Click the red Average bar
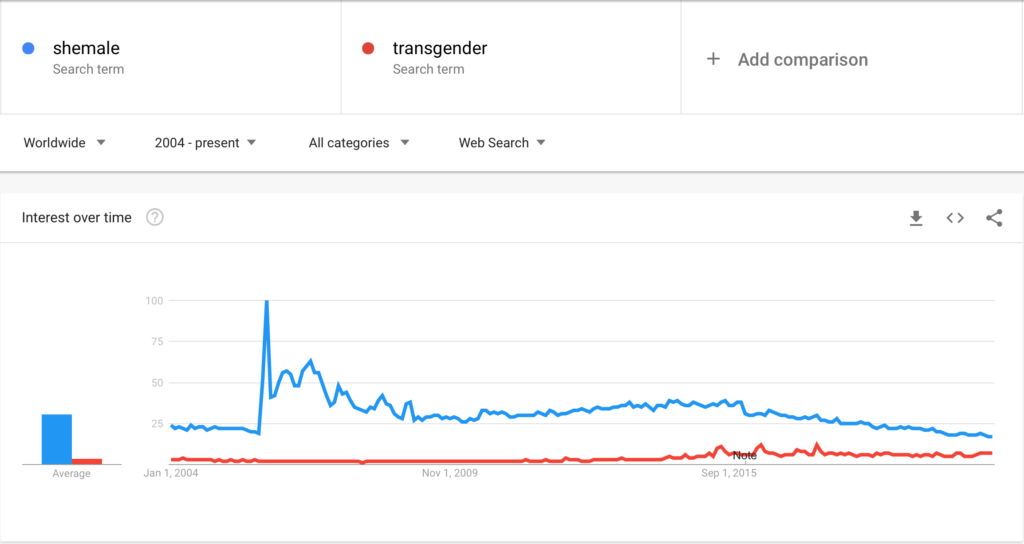 [87, 461]
